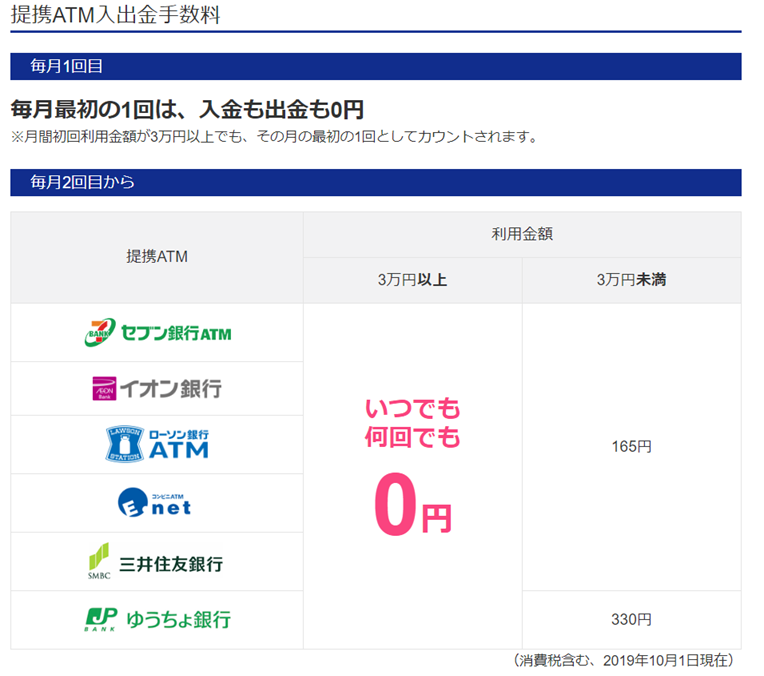Image resolution: width=764 pixels, height=676 pixels.
Task: Click the 165円 fee cell
Action: (631, 447)
